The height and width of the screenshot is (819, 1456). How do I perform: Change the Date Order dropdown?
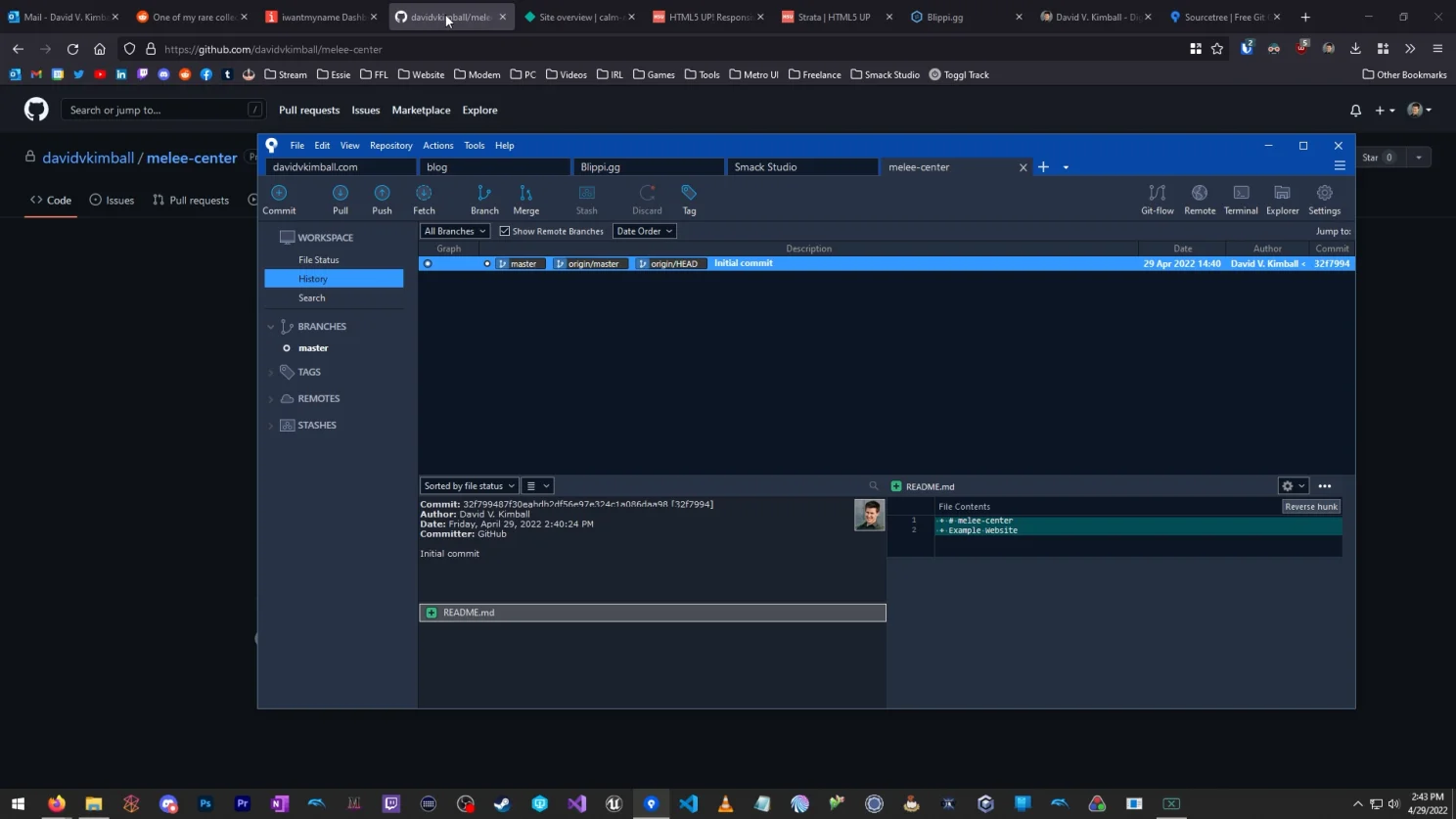click(x=644, y=231)
